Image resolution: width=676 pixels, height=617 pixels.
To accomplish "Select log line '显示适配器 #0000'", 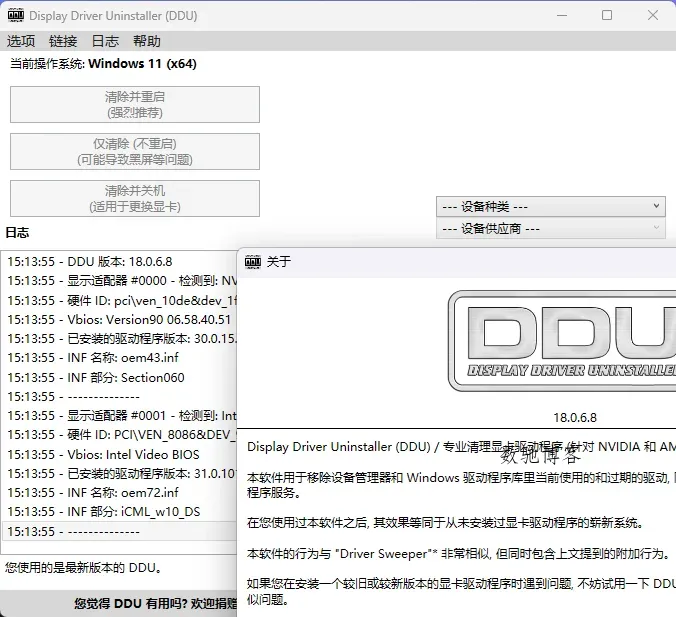I will tap(119, 281).
